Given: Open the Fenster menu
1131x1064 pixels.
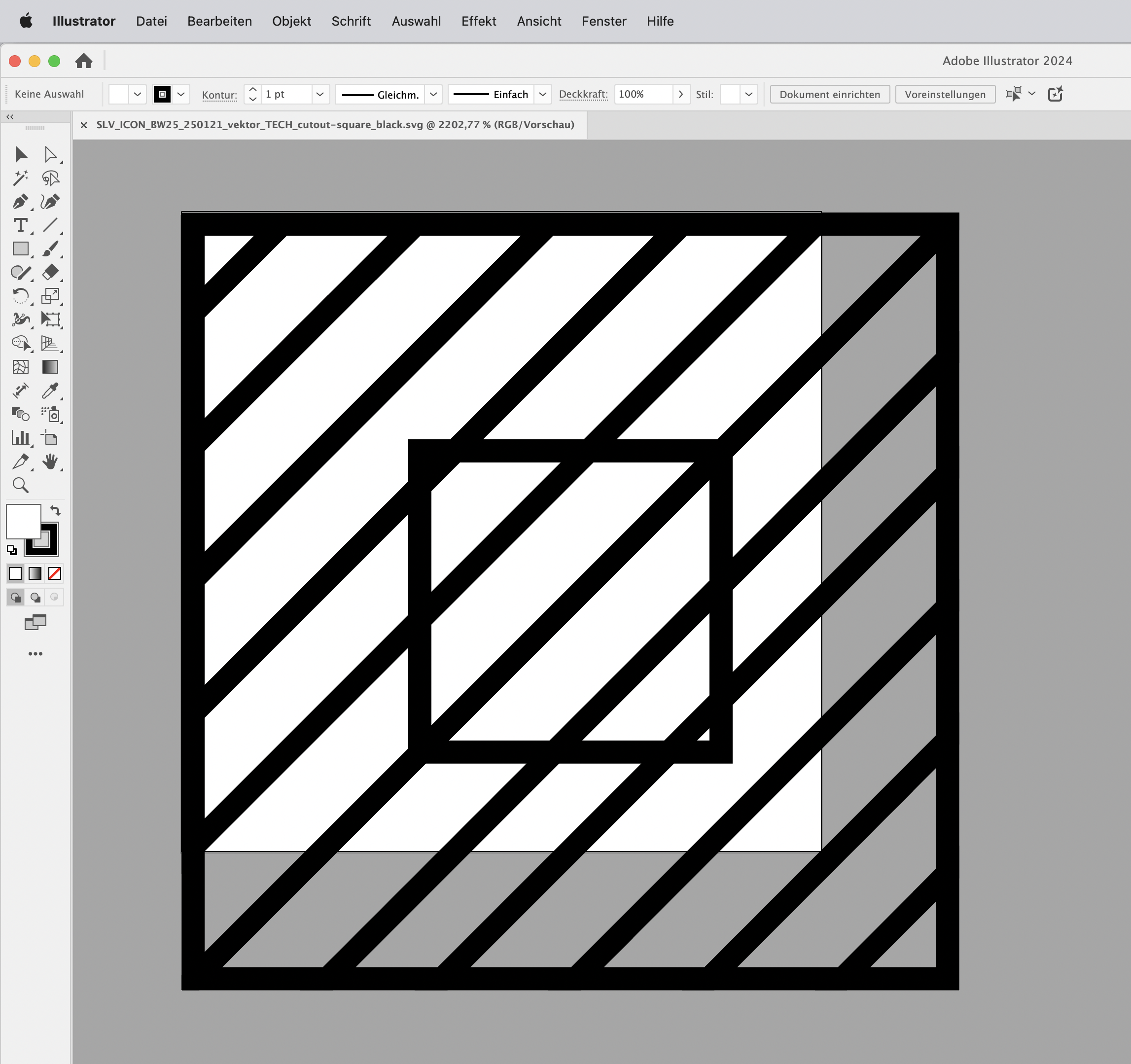Looking at the screenshot, I should tap(604, 21).
